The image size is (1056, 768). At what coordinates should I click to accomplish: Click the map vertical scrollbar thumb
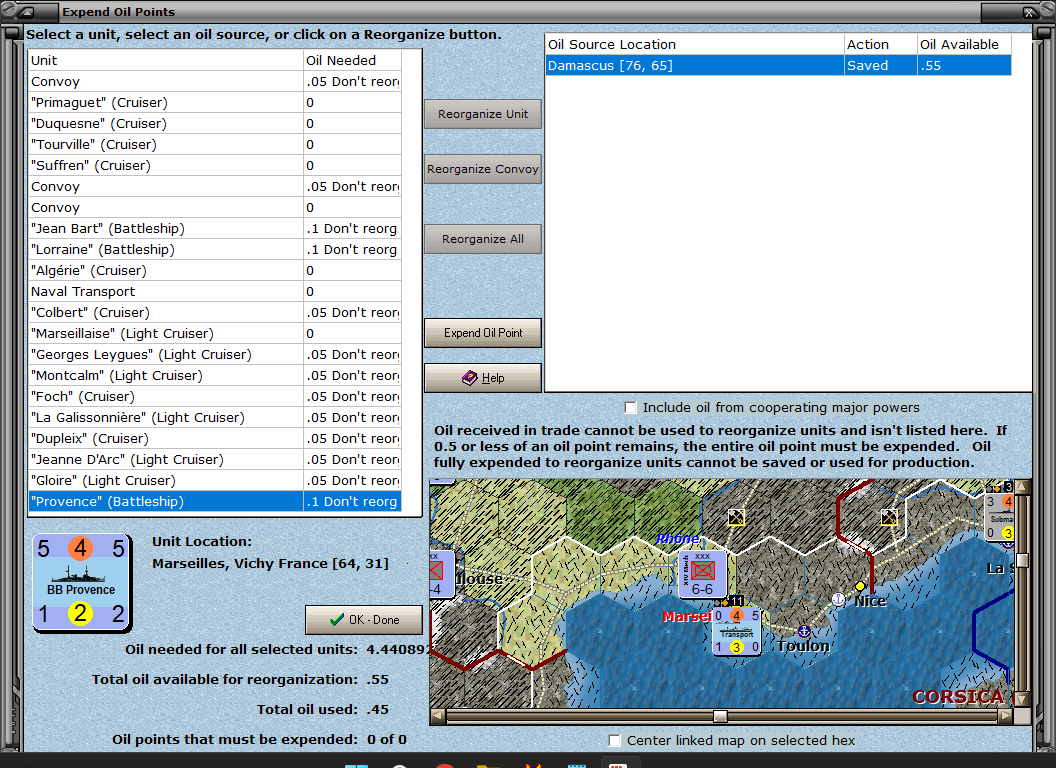click(x=1022, y=560)
